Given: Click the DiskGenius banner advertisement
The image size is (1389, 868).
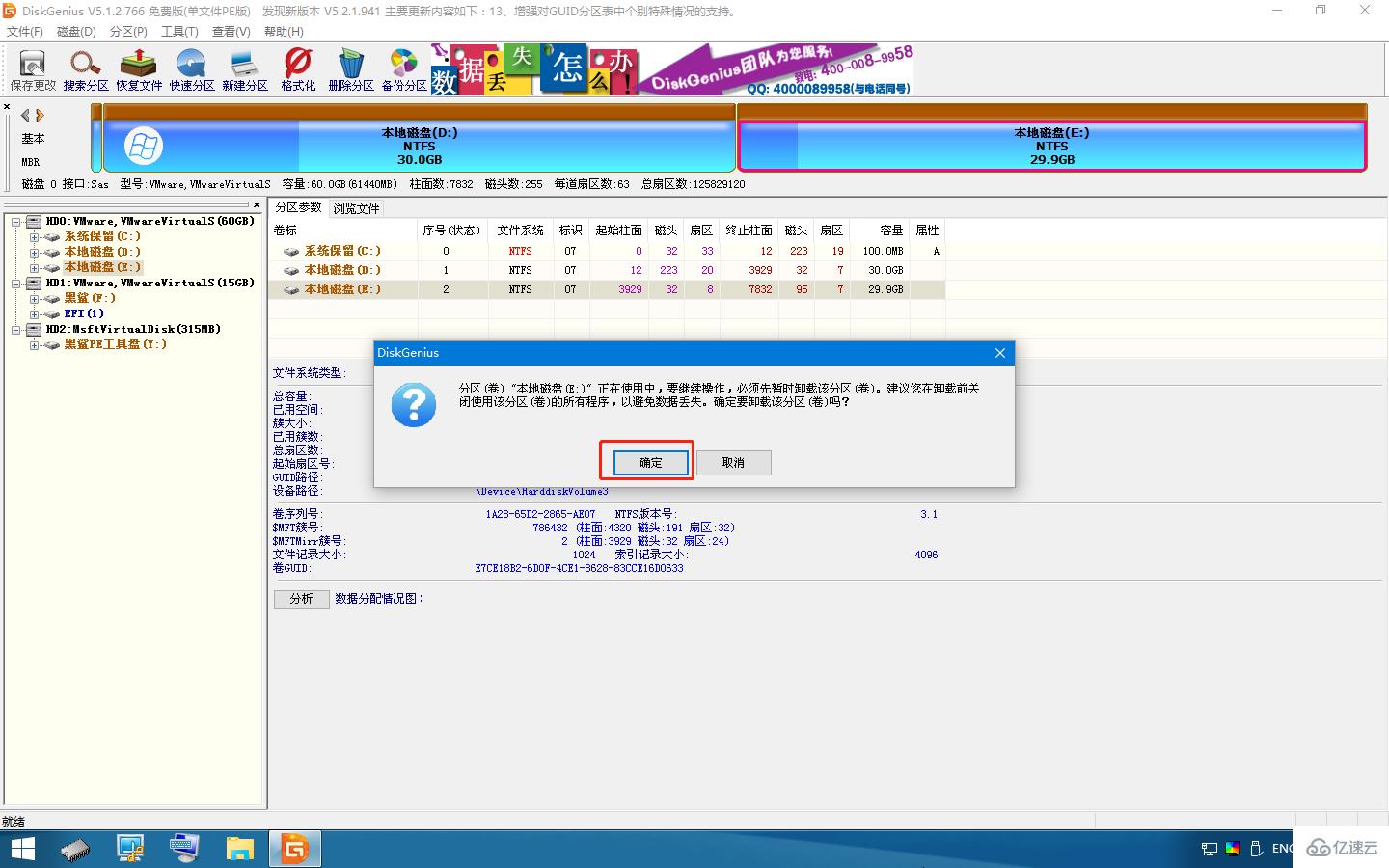Looking at the screenshot, I should point(671,69).
